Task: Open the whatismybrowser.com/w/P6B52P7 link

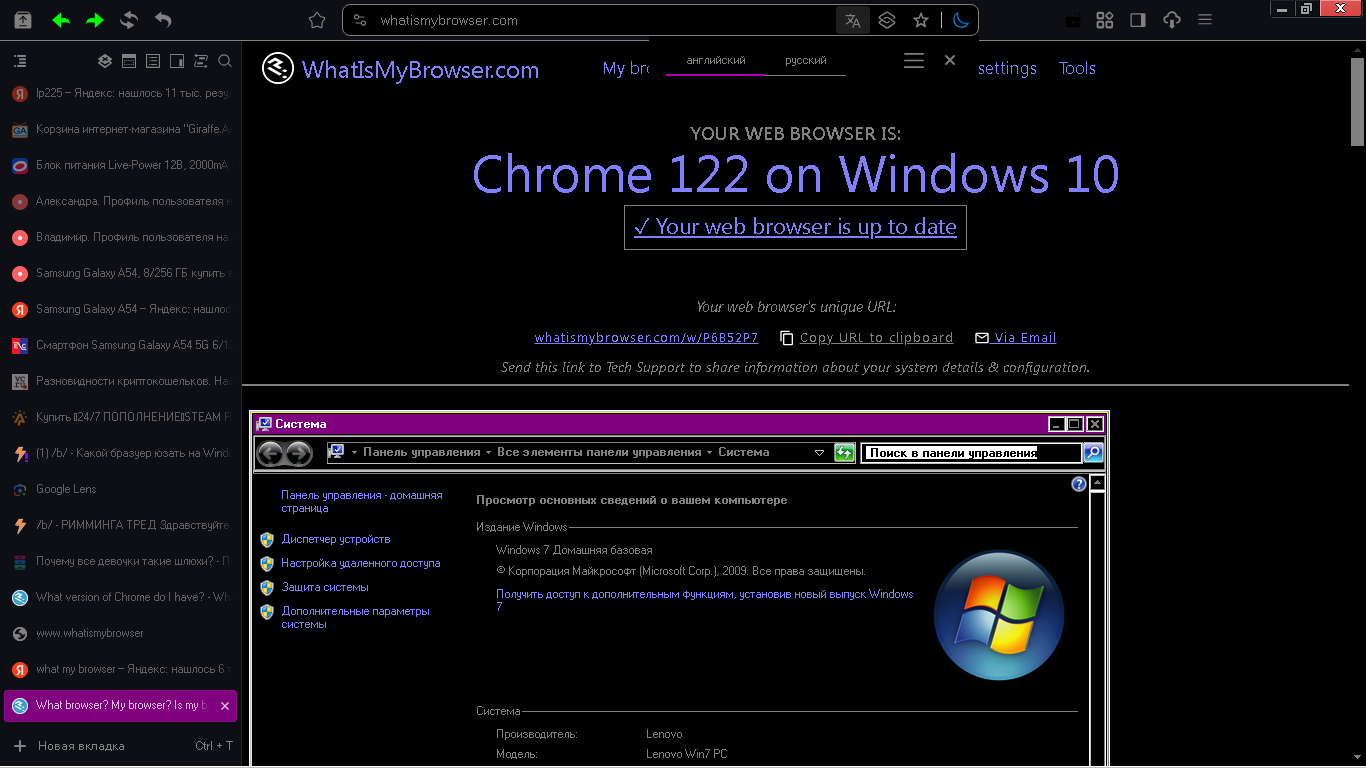Action: click(x=646, y=338)
